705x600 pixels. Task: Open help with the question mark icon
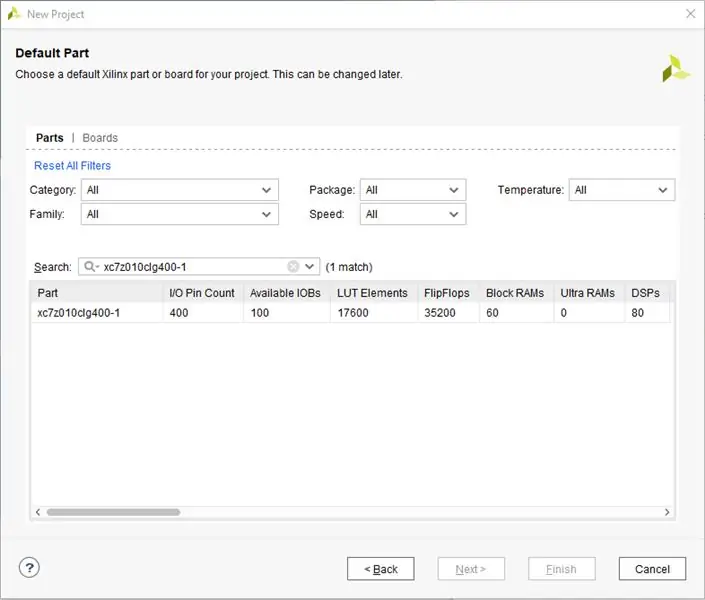click(29, 568)
